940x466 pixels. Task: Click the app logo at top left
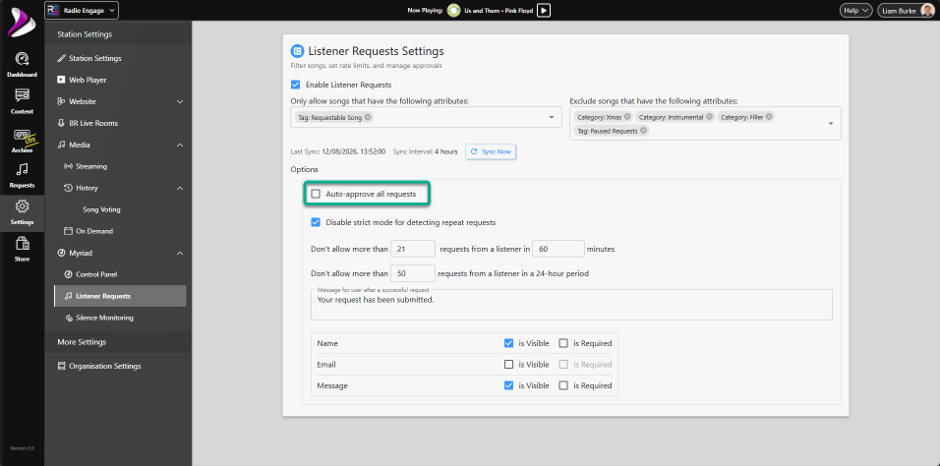(x=22, y=22)
